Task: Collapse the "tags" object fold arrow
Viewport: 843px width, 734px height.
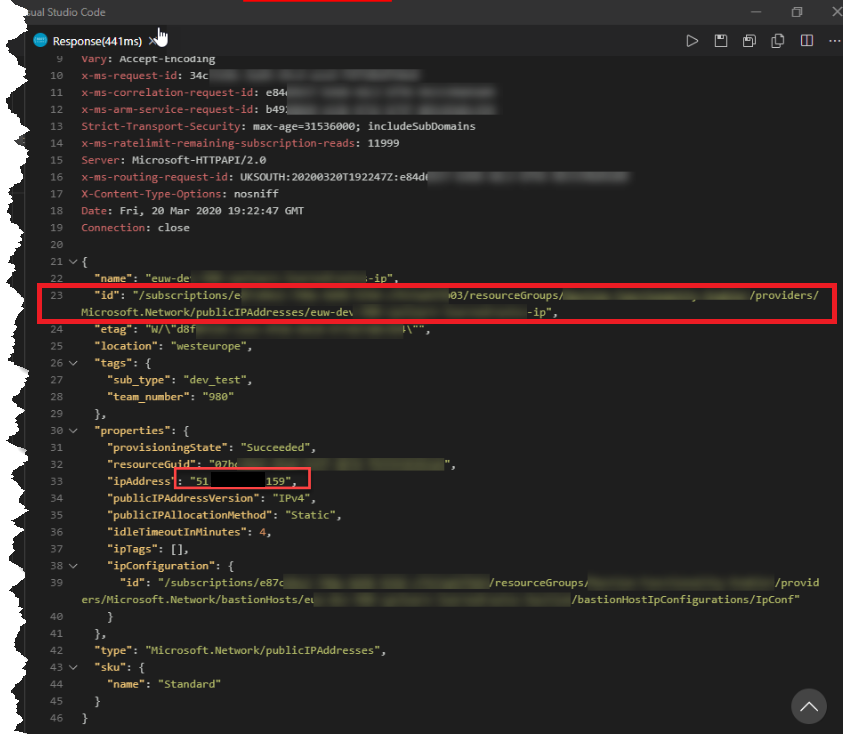Action: [73, 363]
